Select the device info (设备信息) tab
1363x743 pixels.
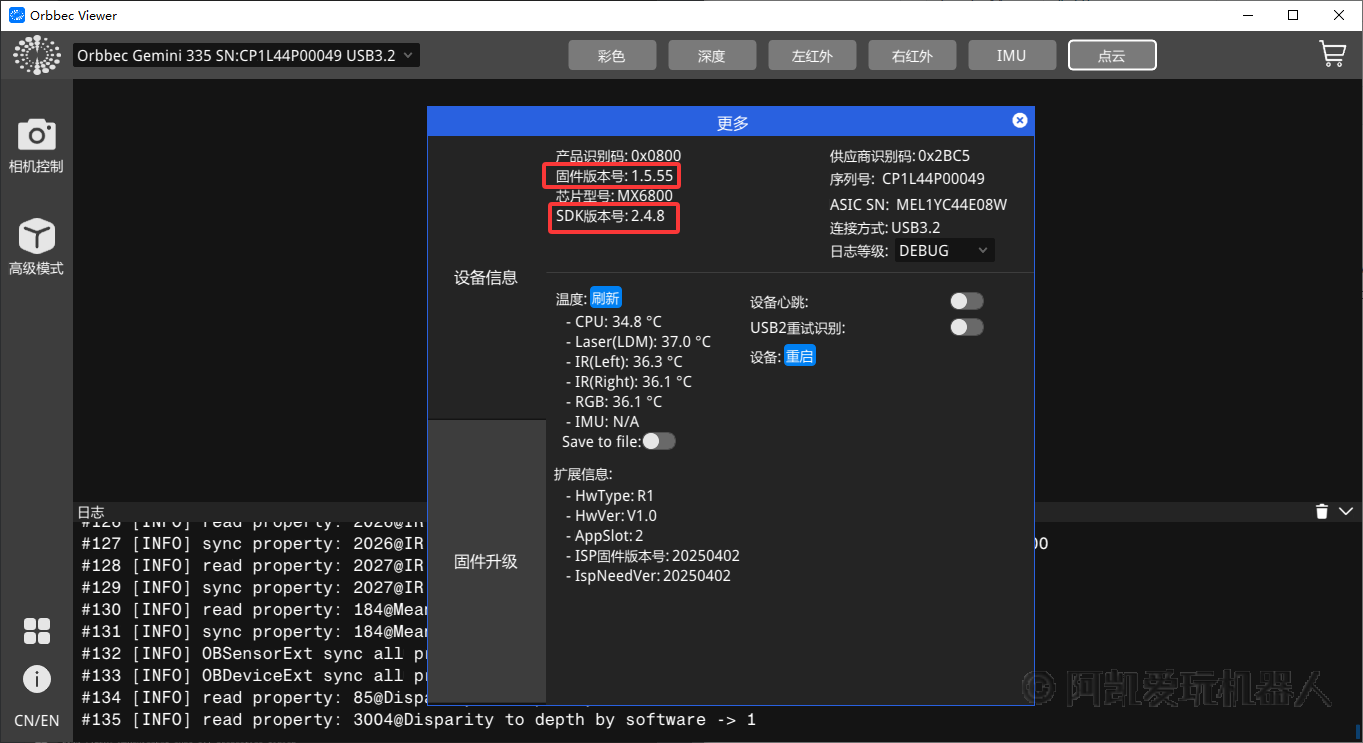487,278
